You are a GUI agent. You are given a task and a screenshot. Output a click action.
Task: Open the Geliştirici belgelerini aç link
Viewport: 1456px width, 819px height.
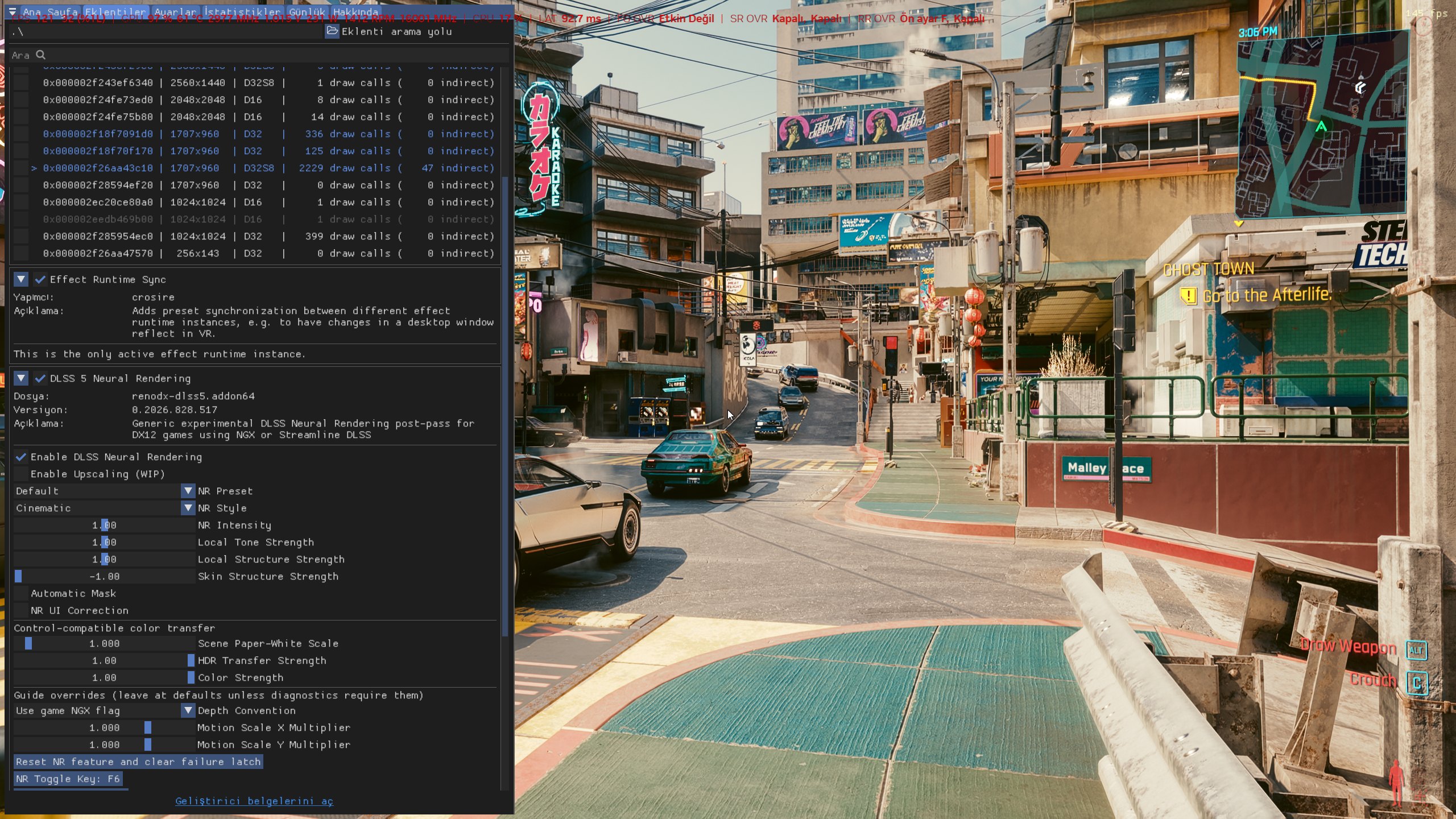254,801
